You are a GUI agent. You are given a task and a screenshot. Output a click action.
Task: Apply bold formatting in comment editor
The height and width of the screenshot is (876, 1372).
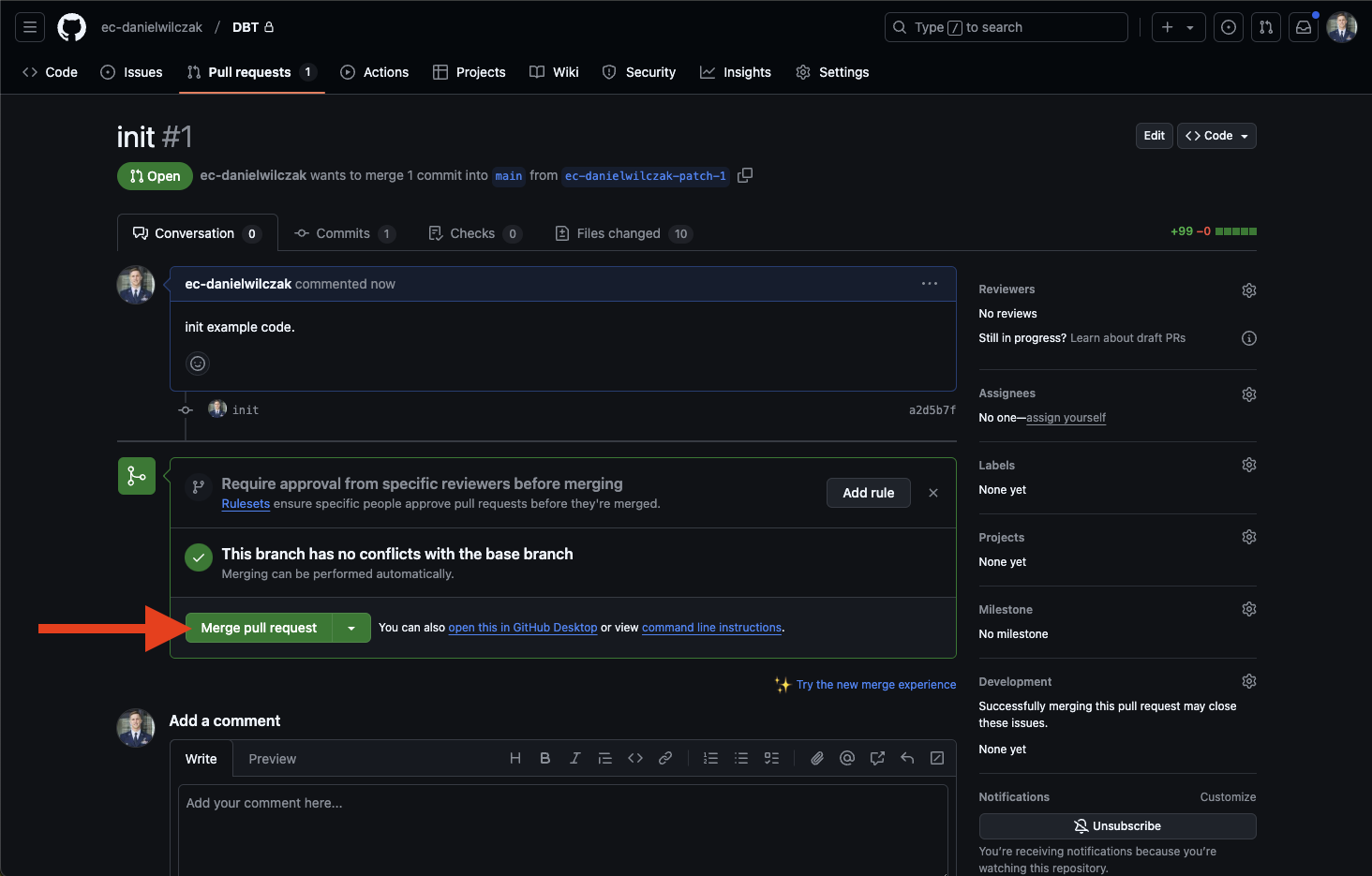pyautogui.click(x=545, y=758)
